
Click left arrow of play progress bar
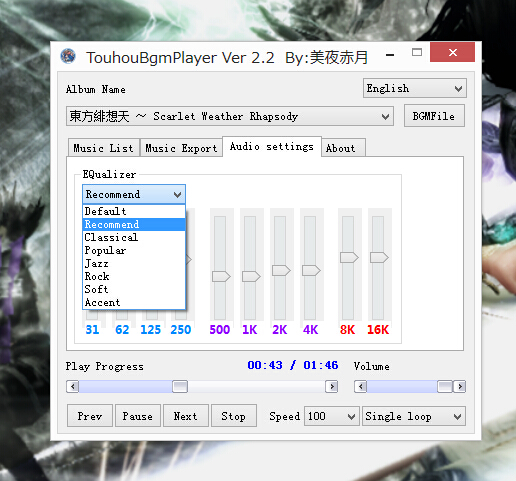[x=73, y=387]
